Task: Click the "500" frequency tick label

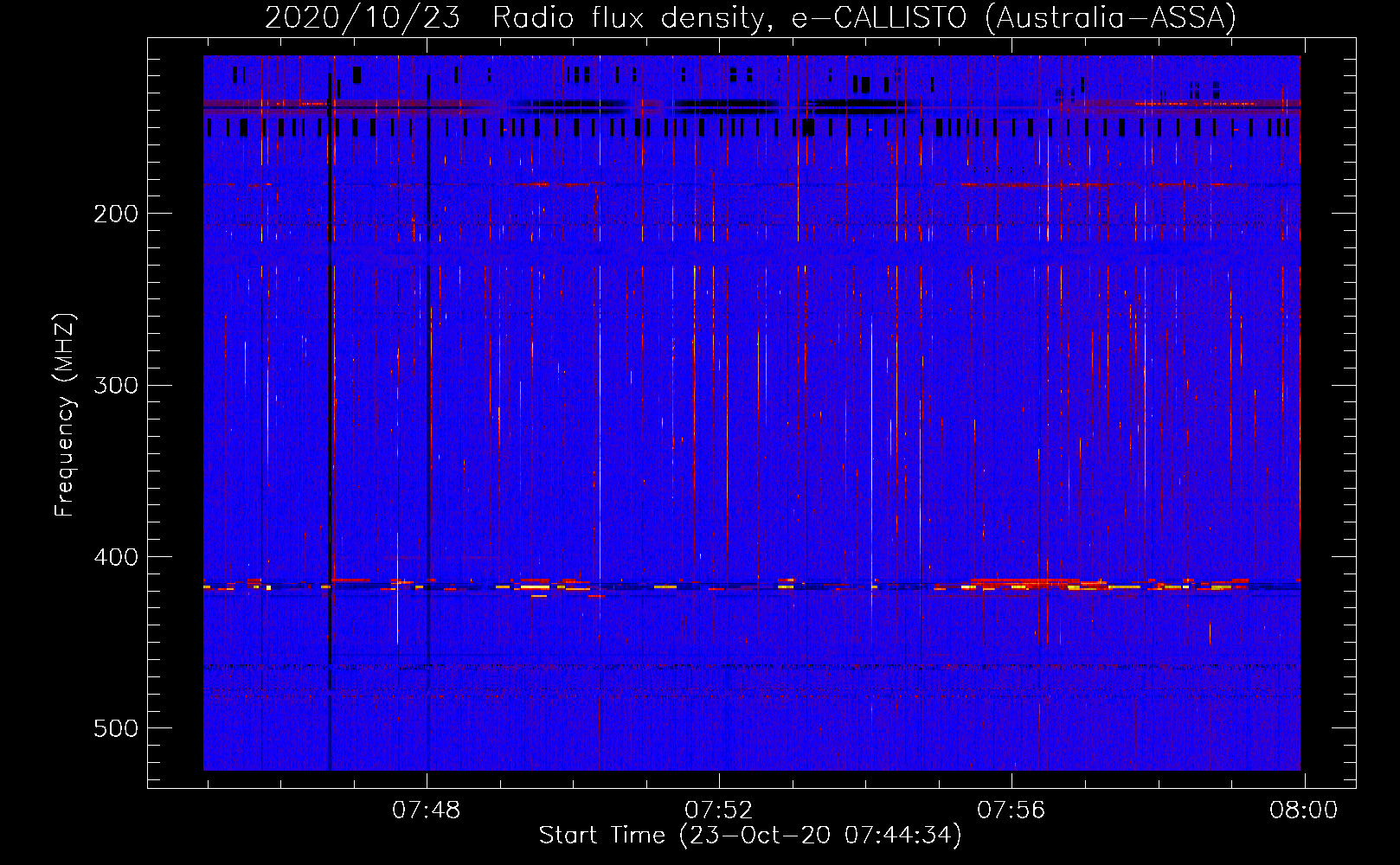Action: (x=116, y=728)
